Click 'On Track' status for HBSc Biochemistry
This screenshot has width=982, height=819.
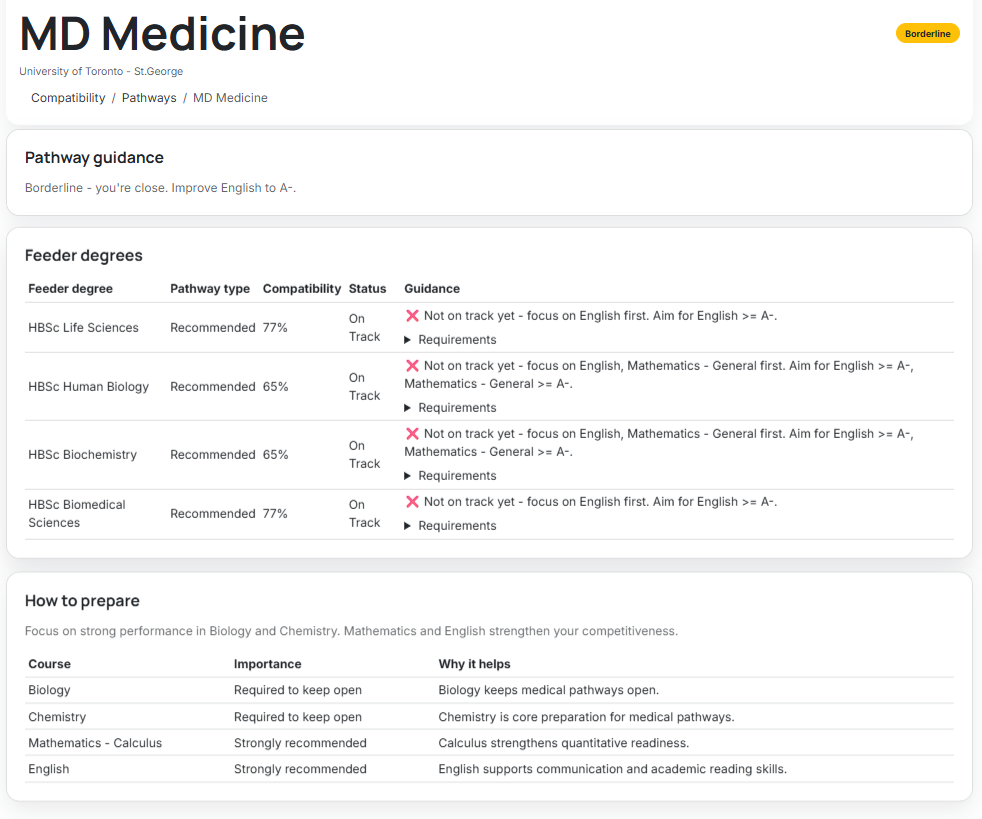[x=364, y=455]
